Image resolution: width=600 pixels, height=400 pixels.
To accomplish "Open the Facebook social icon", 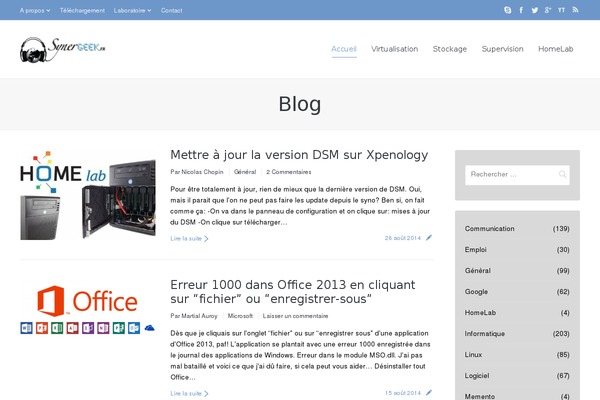I will pos(521,10).
